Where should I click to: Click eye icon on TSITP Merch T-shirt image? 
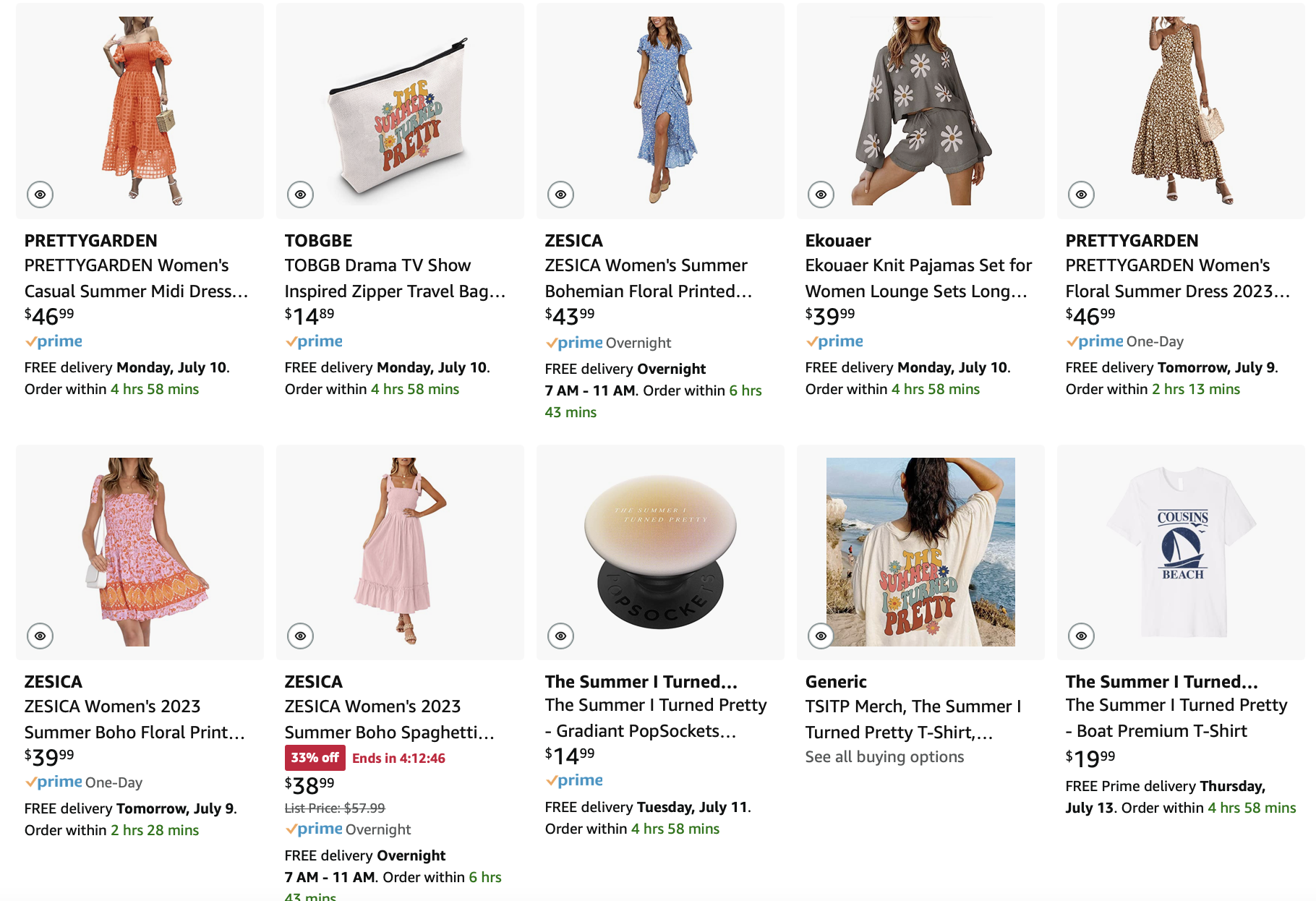coord(821,636)
